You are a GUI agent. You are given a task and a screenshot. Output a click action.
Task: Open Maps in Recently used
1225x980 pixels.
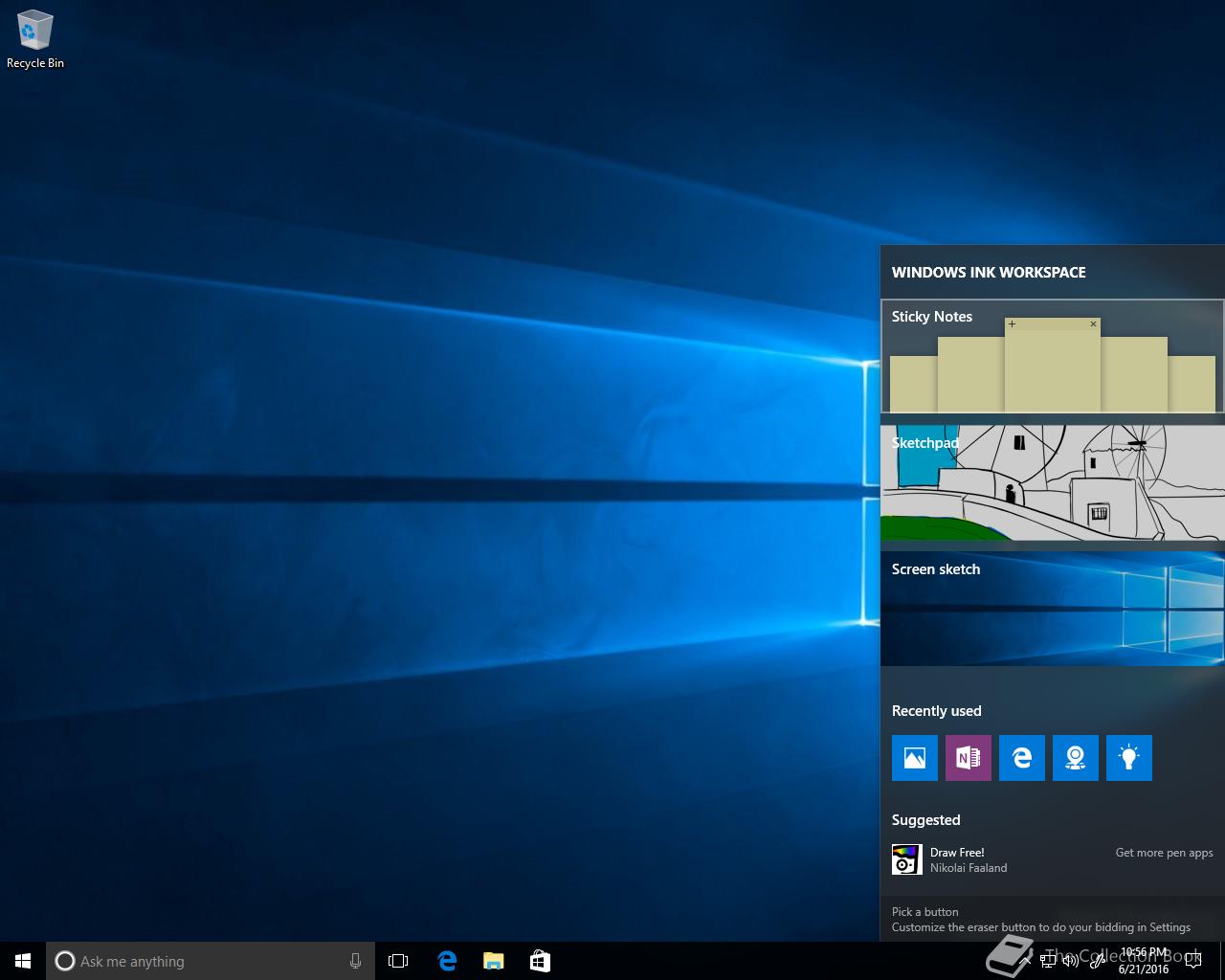[x=1076, y=758]
